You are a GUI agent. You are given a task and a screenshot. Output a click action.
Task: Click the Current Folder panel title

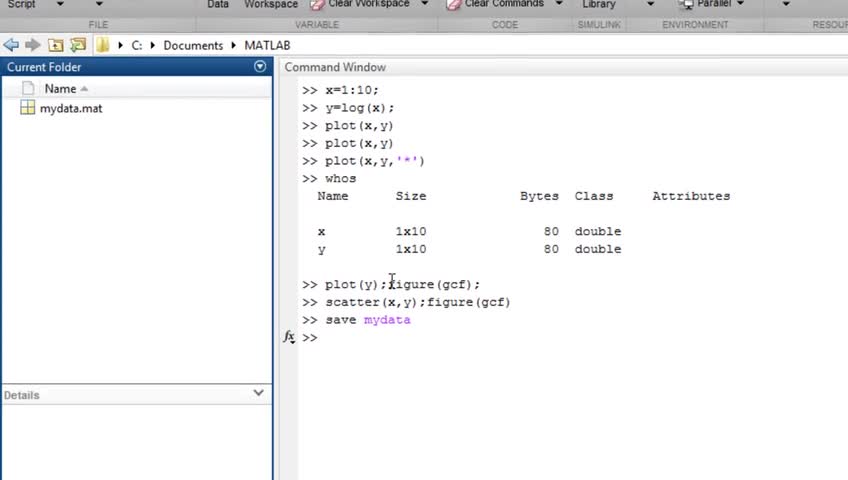(44, 67)
